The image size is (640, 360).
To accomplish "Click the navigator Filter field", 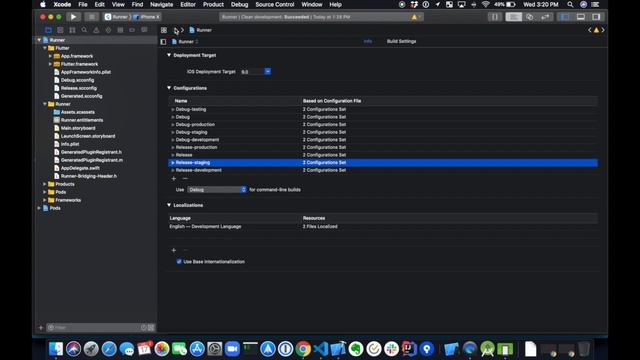I will (96, 327).
